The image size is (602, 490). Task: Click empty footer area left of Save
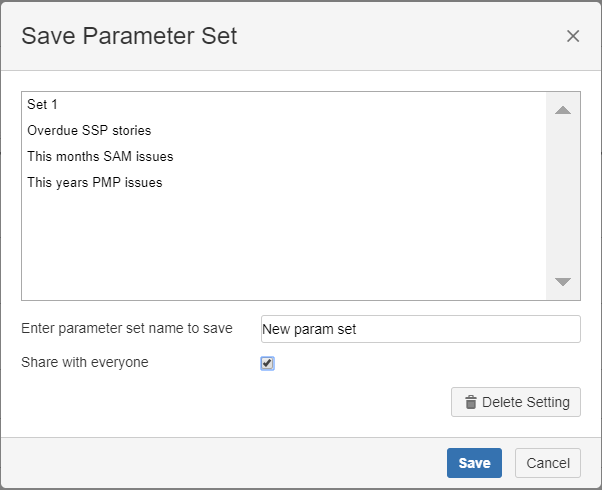(x=220, y=463)
